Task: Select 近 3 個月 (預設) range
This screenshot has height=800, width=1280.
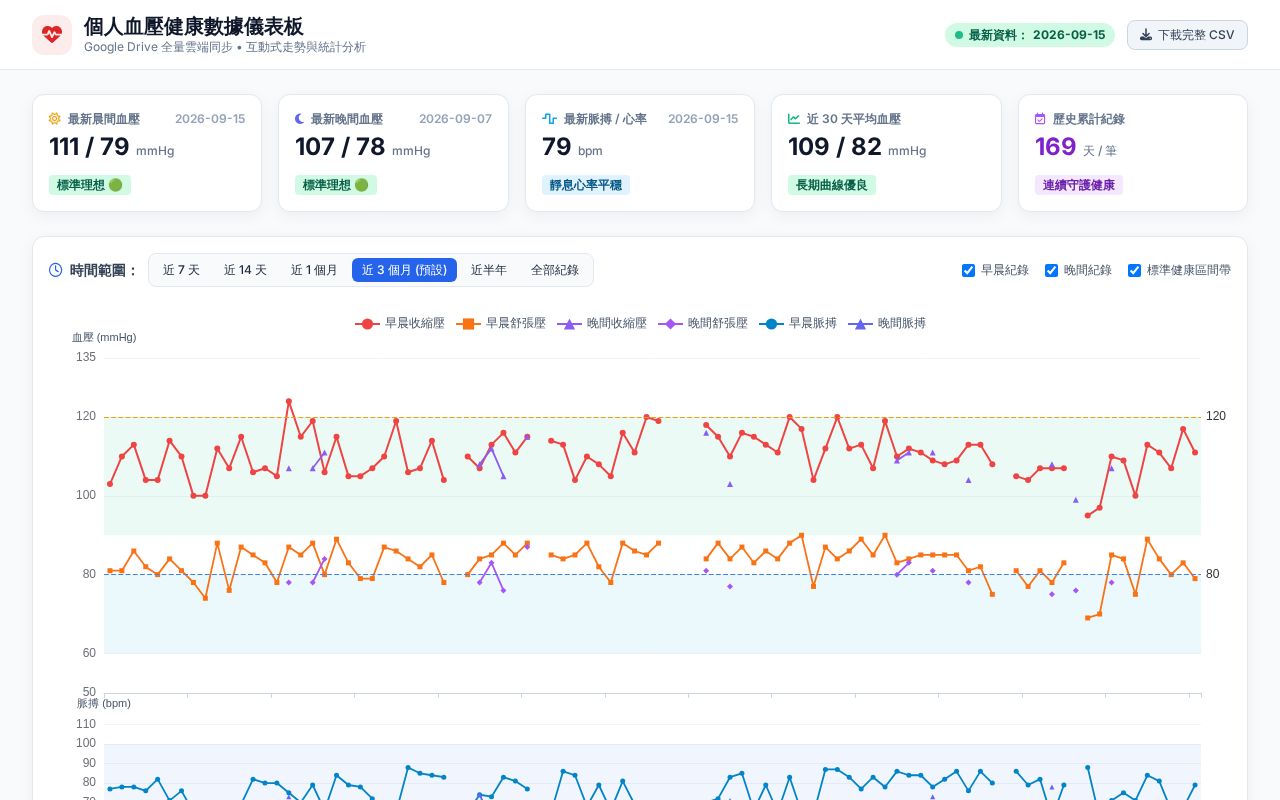Action: (404, 270)
